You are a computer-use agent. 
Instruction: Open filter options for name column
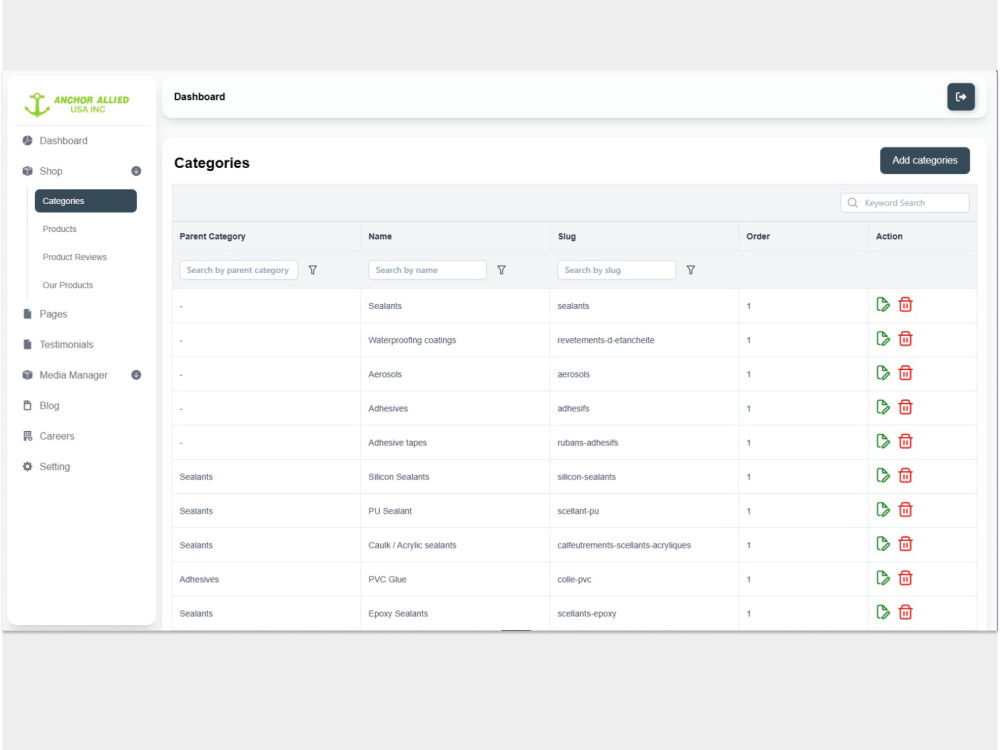(501, 270)
